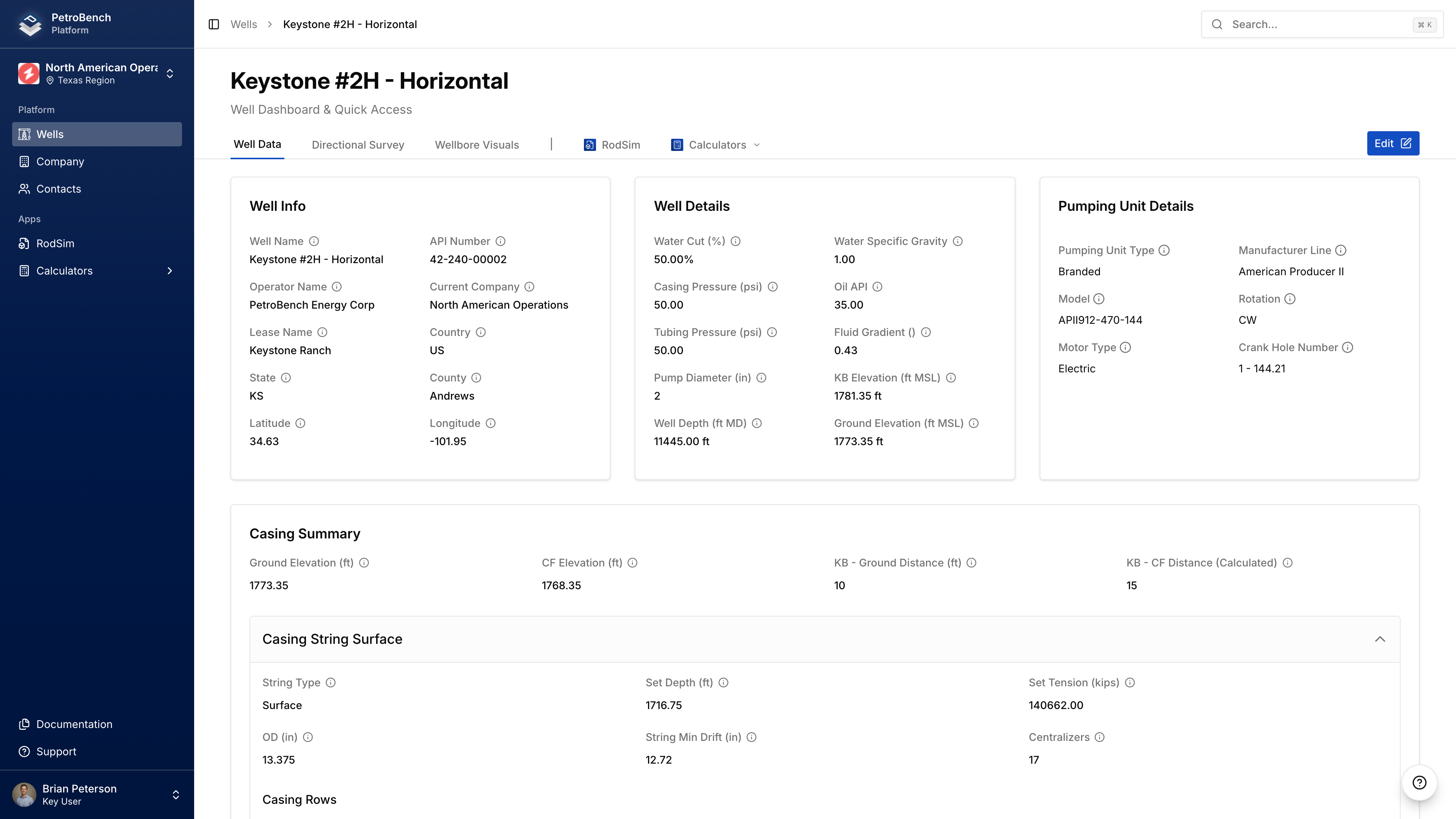
Task: Click into the Search input field
Action: (1317, 24)
